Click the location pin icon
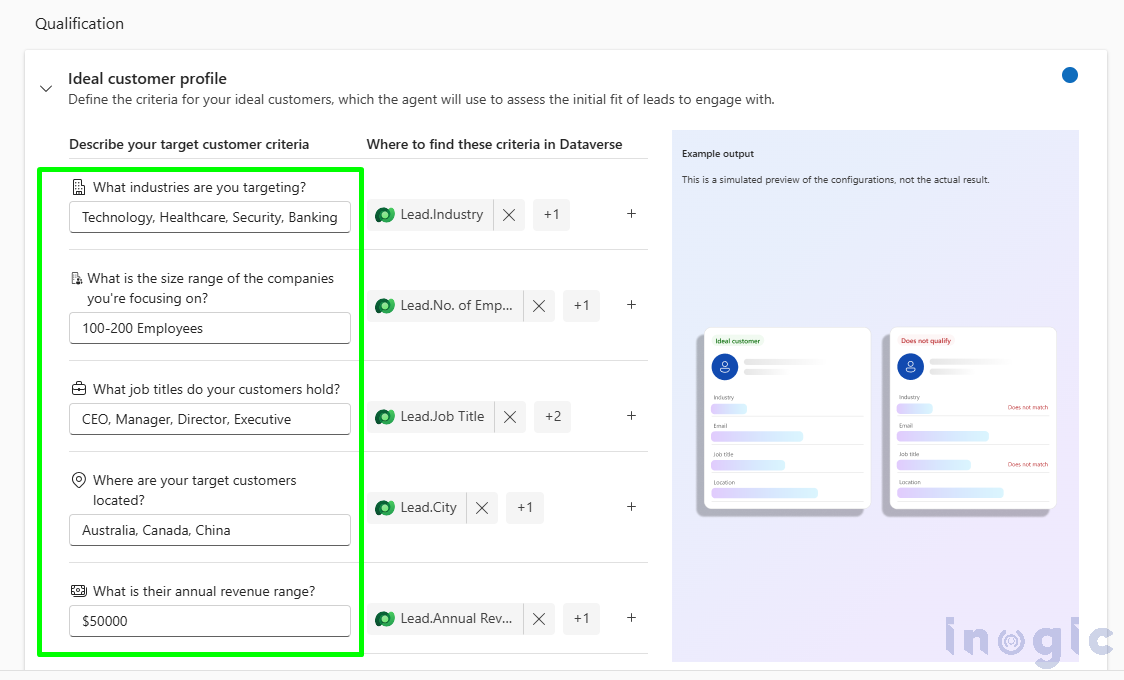 tap(79, 480)
